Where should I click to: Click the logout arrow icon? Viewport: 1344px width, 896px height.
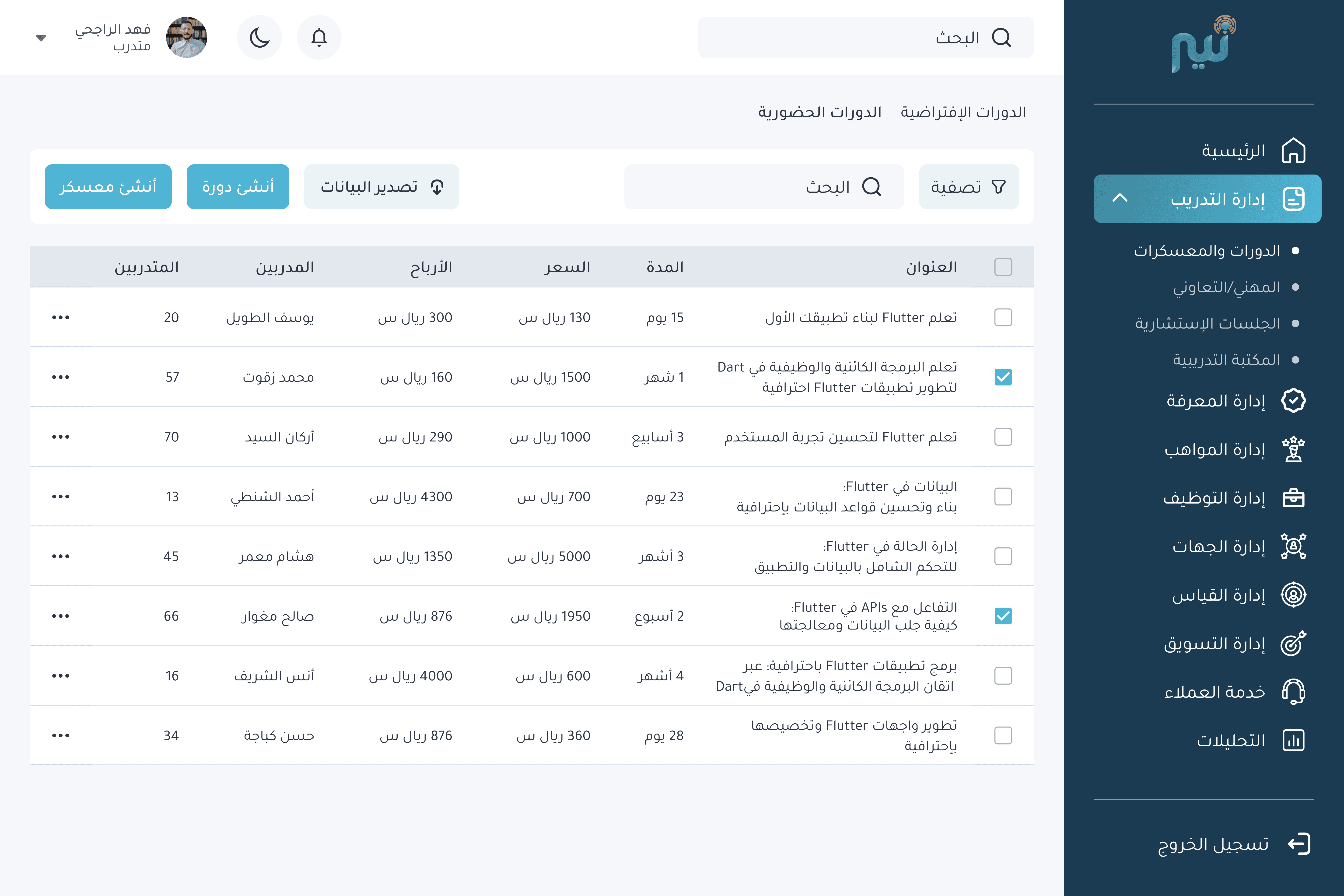pos(1299,844)
